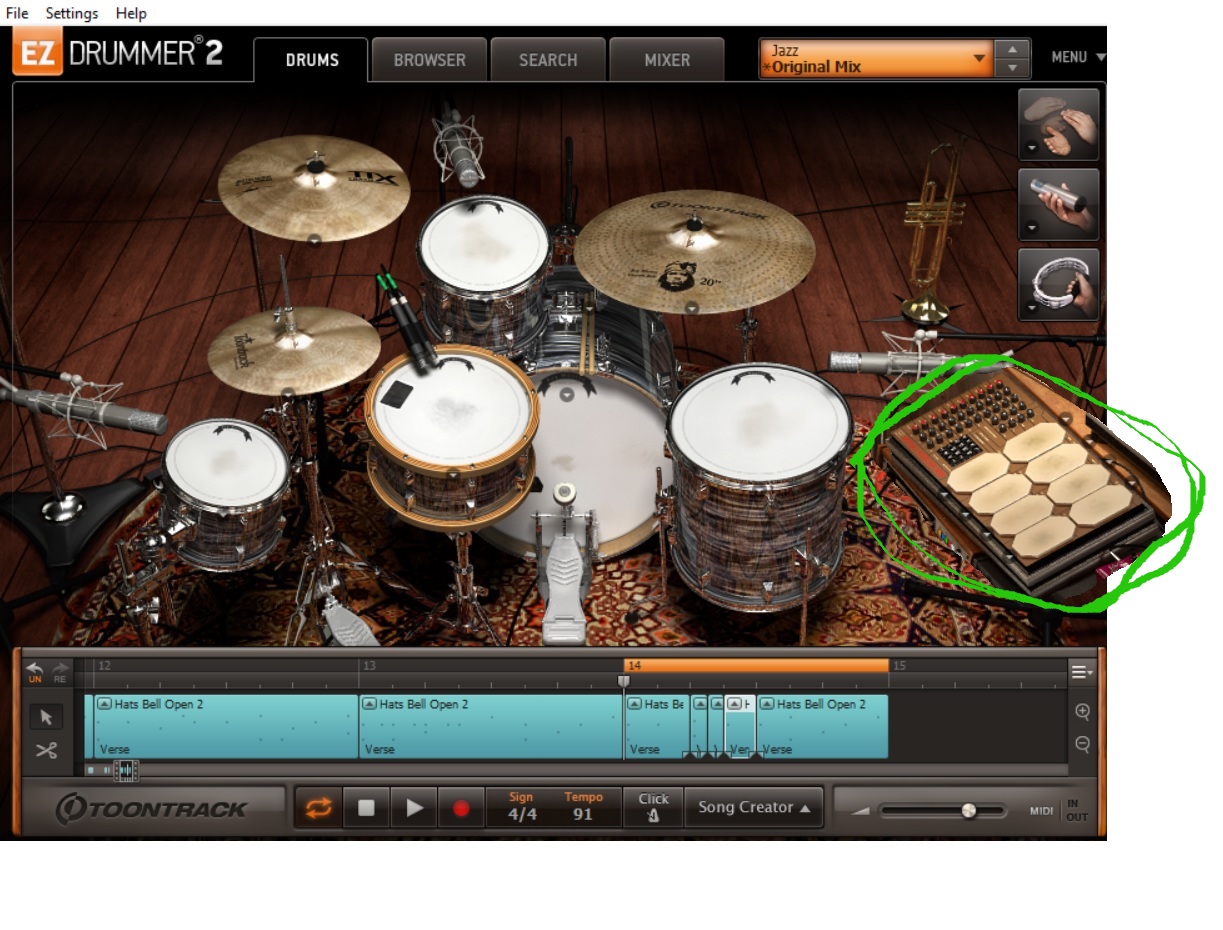Select the previous preset with up arrow
Image resolution: width=1223 pixels, height=930 pixels.
point(1013,49)
